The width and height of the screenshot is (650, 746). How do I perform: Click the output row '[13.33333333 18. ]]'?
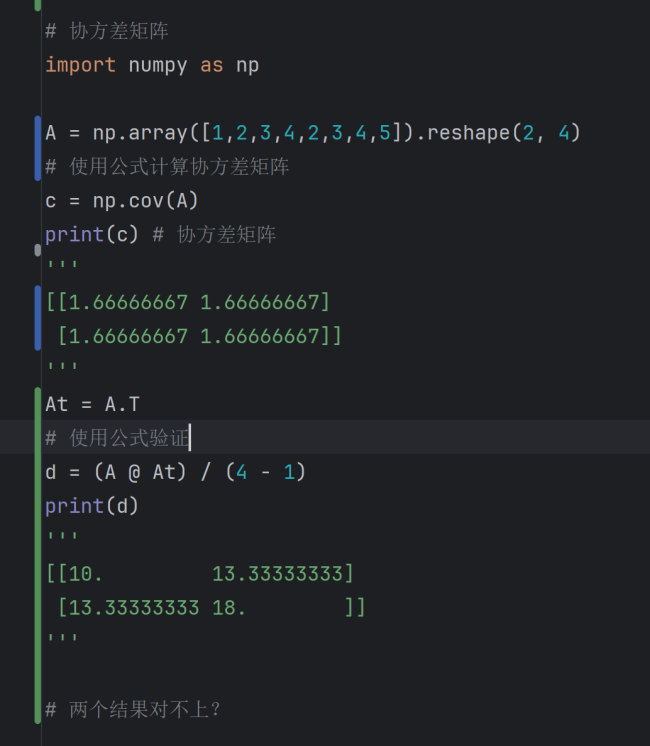[x=211, y=608]
